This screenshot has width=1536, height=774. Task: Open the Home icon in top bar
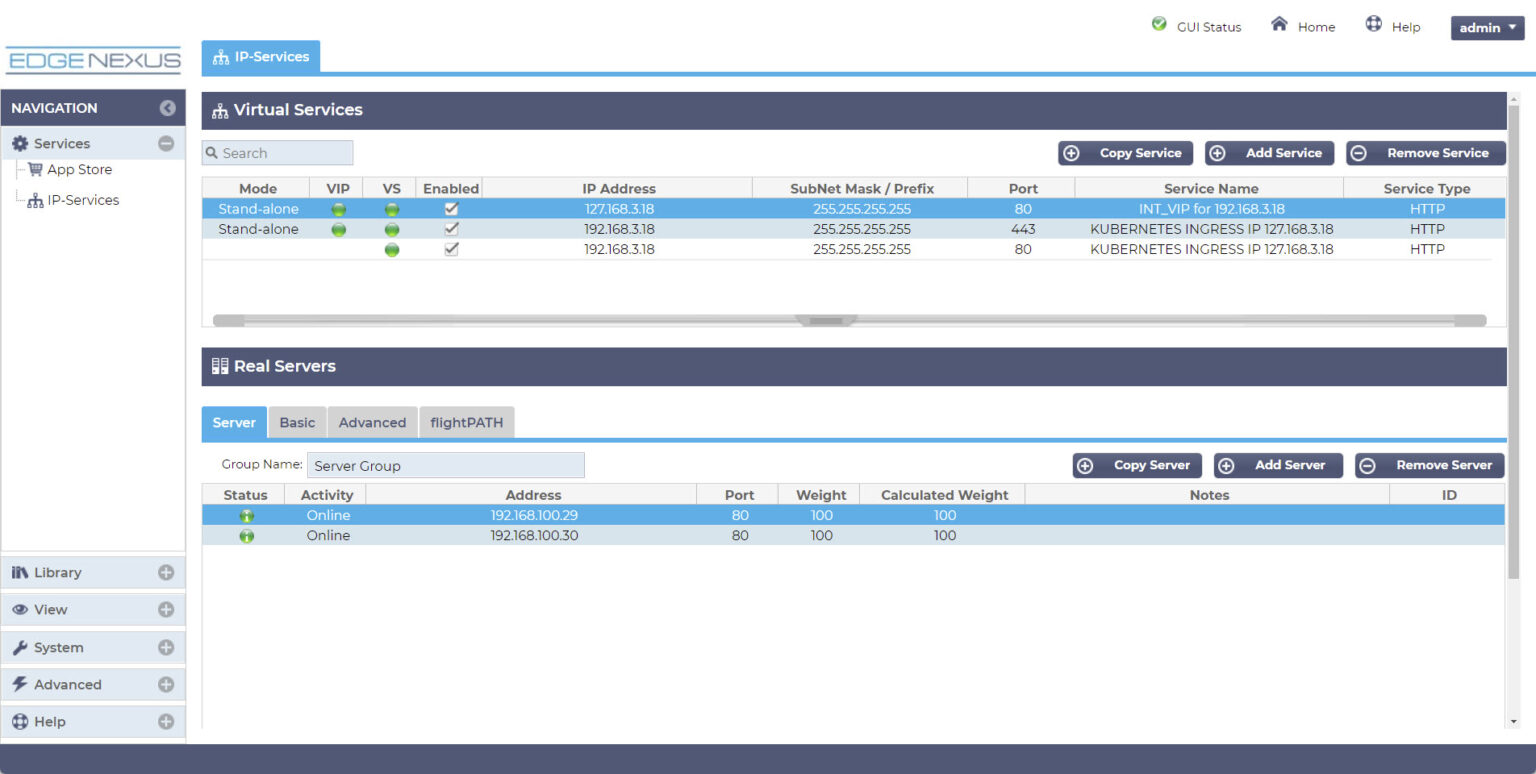[x=1278, y=26]
